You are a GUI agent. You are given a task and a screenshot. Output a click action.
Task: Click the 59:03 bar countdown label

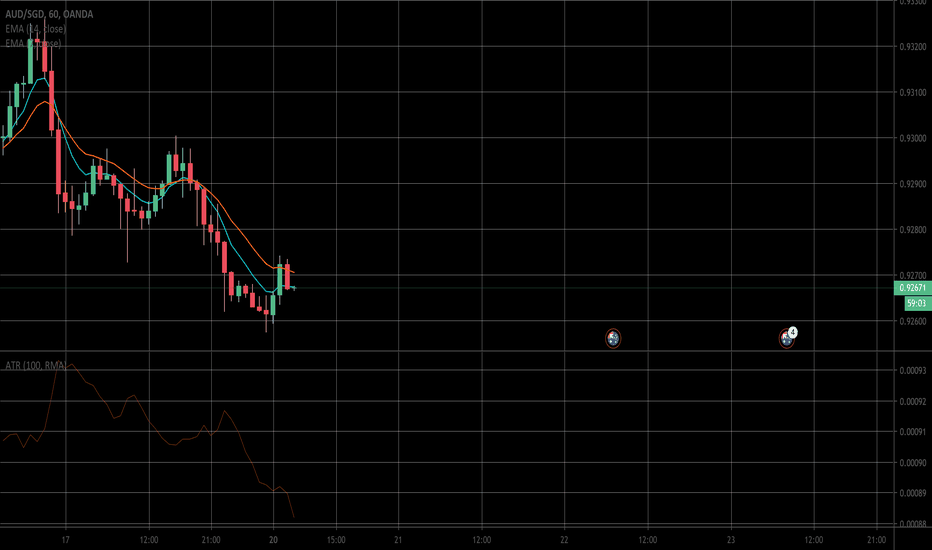click(x=917, y=303)
